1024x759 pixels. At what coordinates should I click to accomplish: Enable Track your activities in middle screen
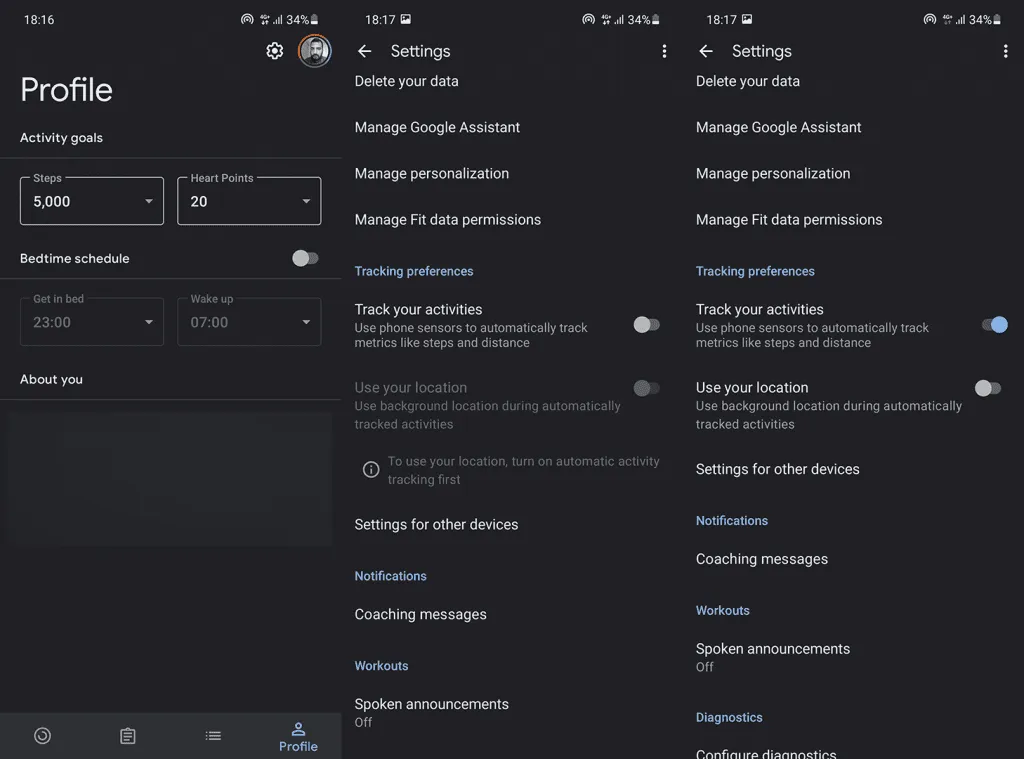(x=647, y=325)
